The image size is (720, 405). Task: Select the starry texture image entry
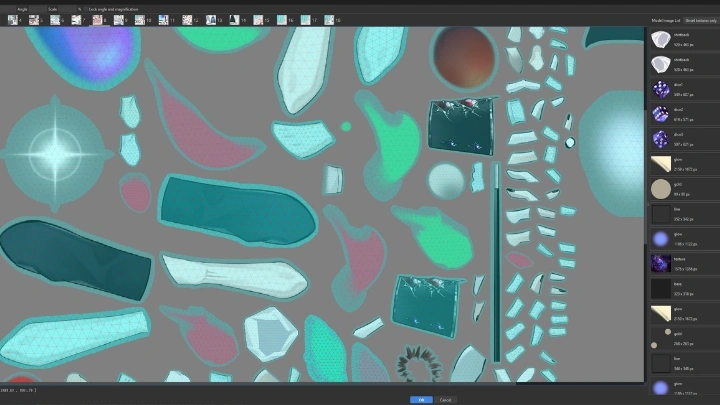[684, 264]
